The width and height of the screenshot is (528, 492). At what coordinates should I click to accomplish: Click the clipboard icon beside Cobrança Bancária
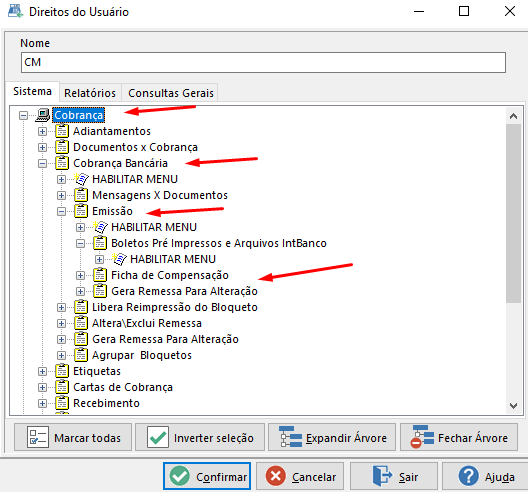[62, 163]
